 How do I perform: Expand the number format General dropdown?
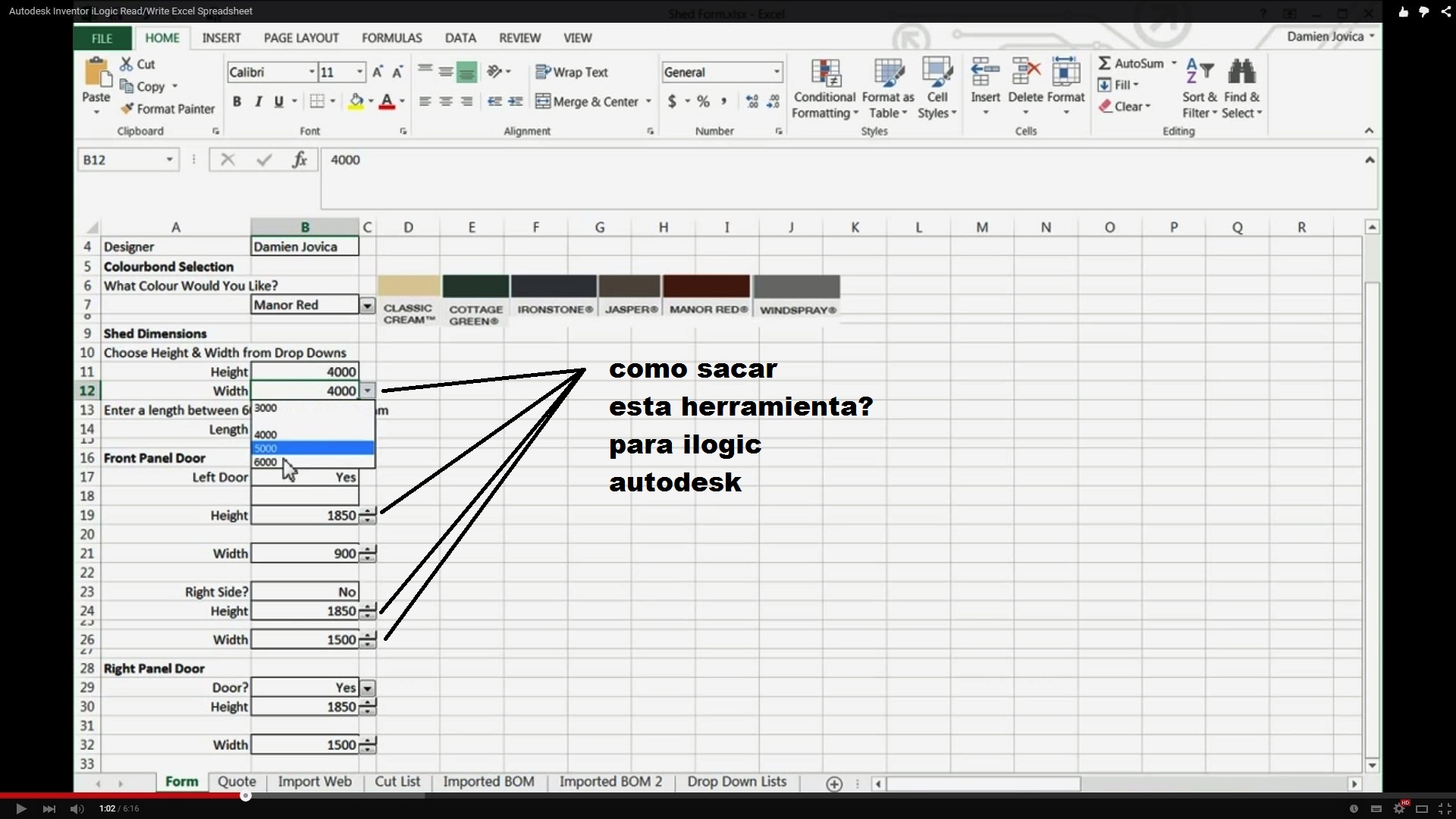[777, 72]
